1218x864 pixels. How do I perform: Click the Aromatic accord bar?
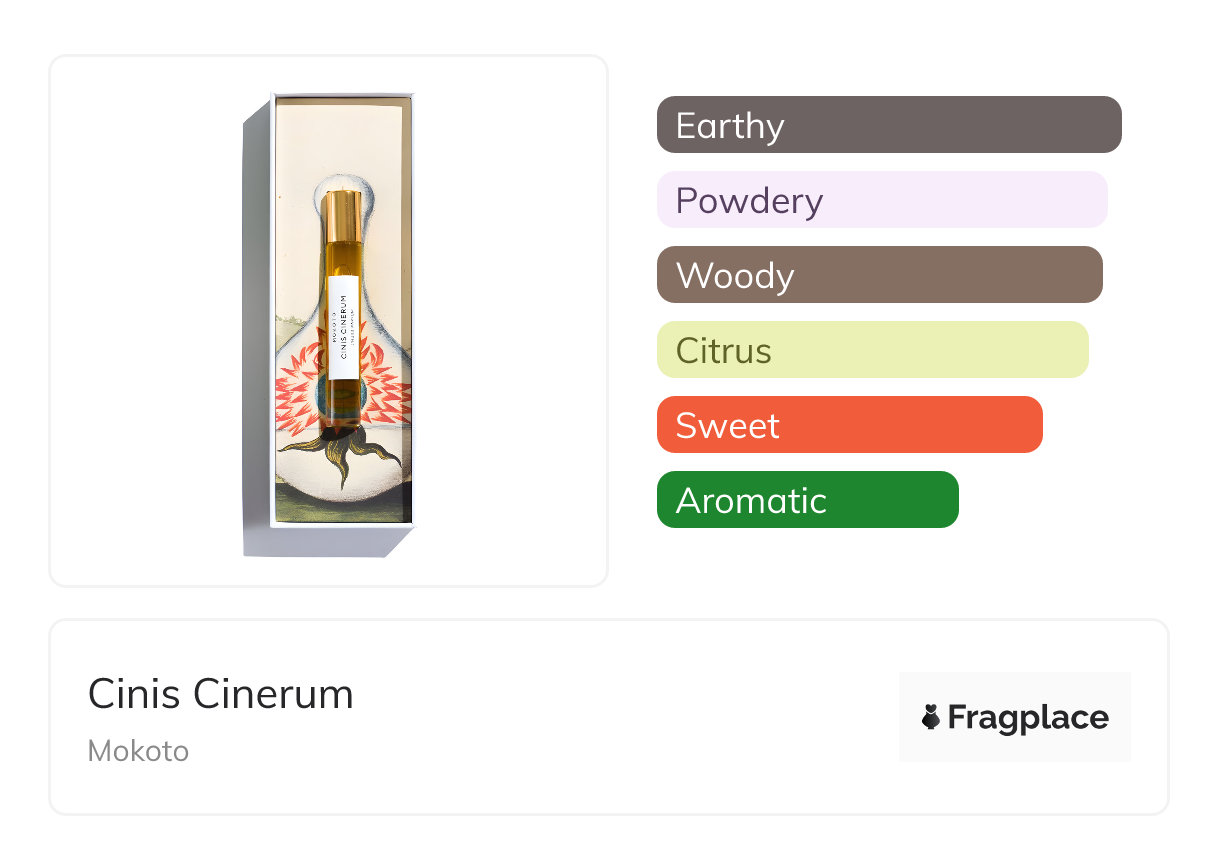[807, 500]
